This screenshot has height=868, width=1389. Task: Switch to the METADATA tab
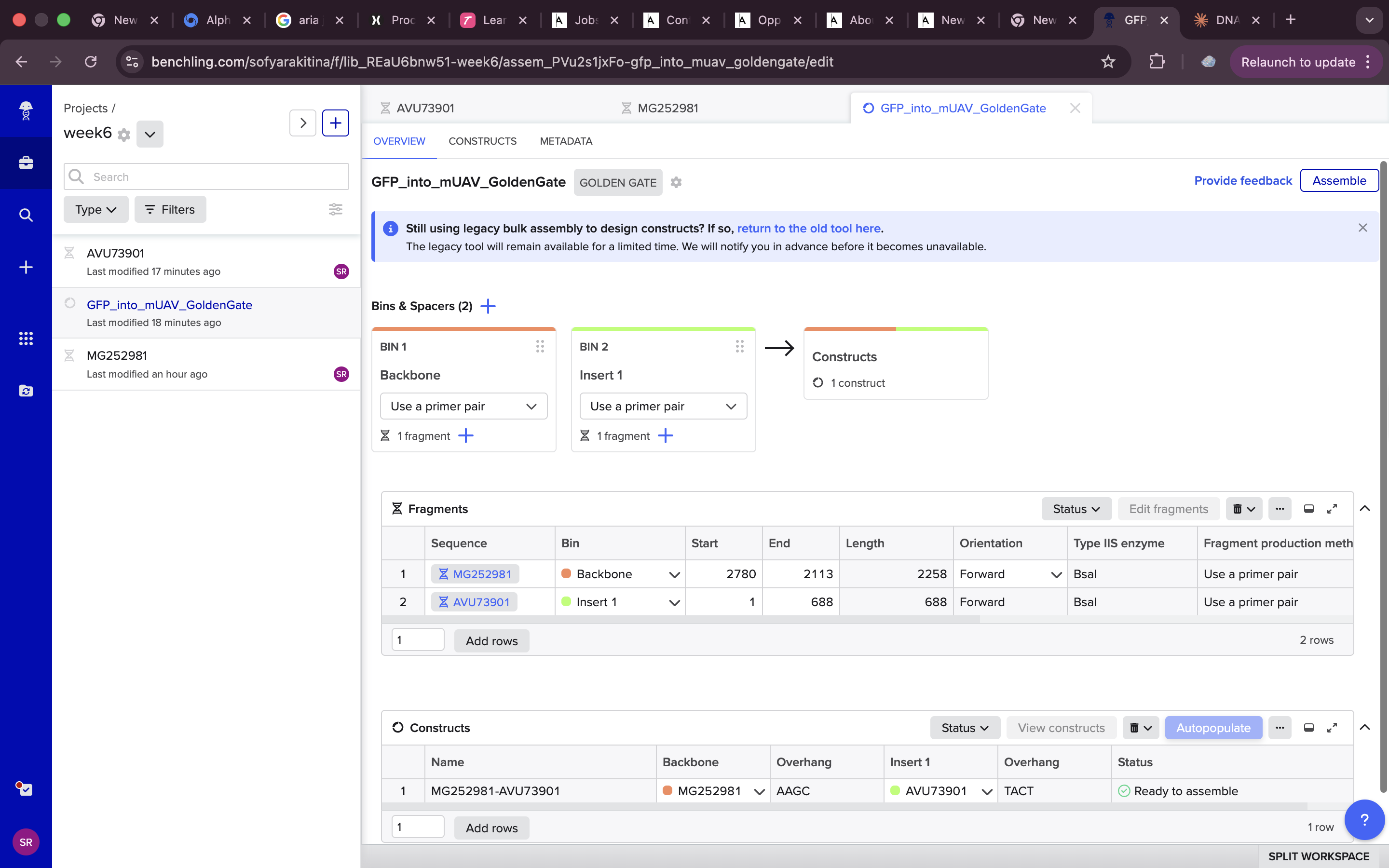pyautogui.click(x=566, y=141)
